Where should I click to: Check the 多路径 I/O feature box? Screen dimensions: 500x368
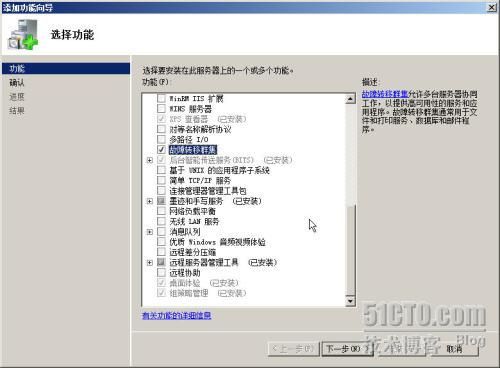[161, 139]
